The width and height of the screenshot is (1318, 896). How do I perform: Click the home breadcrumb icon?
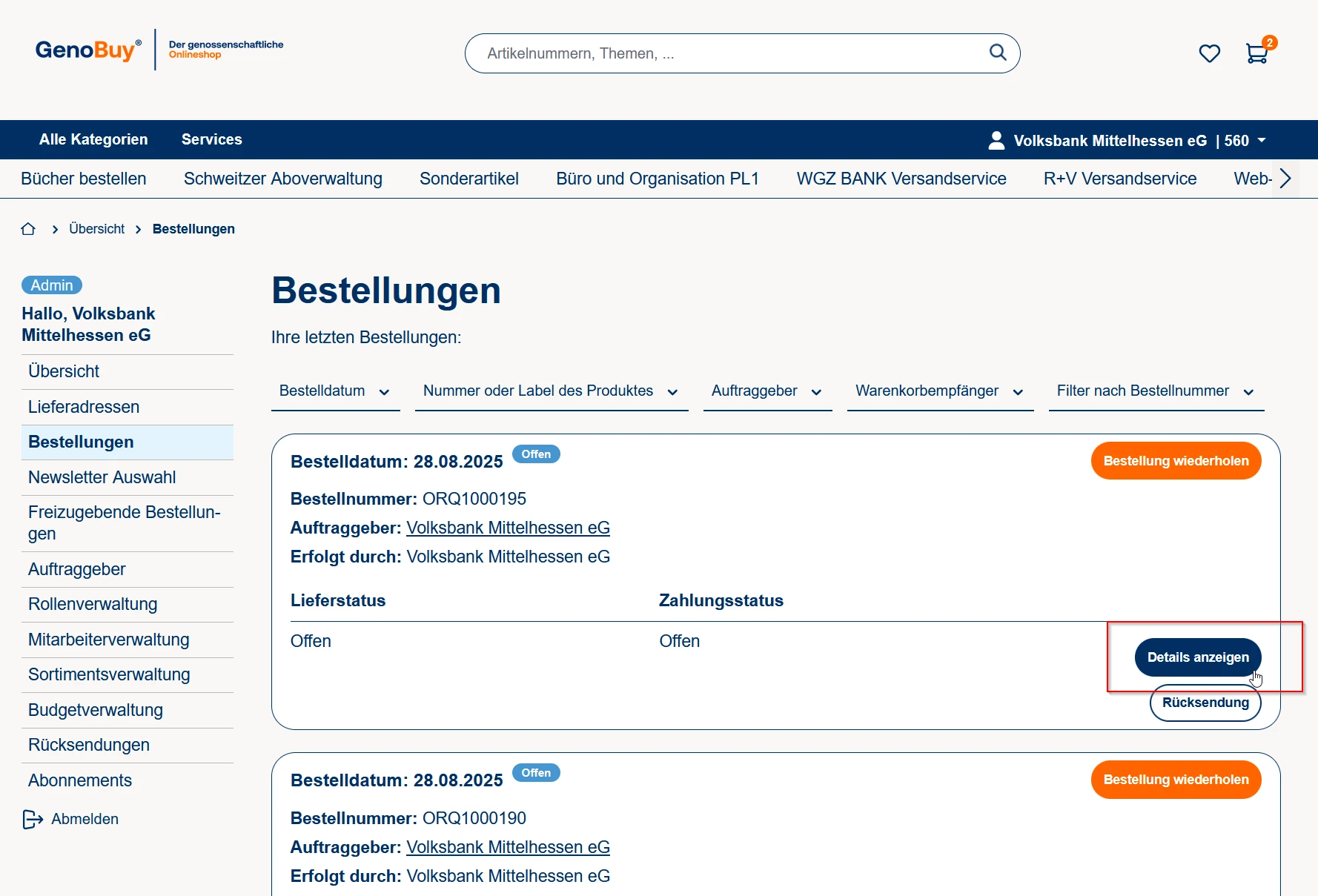coord(28,229)
